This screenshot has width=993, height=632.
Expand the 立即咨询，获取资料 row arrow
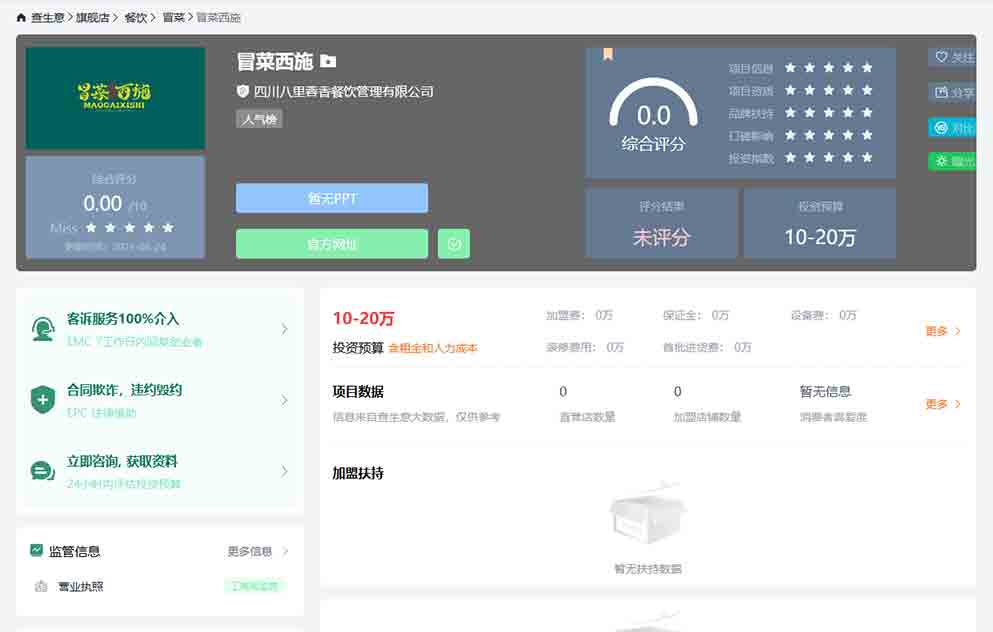[284, 471]
